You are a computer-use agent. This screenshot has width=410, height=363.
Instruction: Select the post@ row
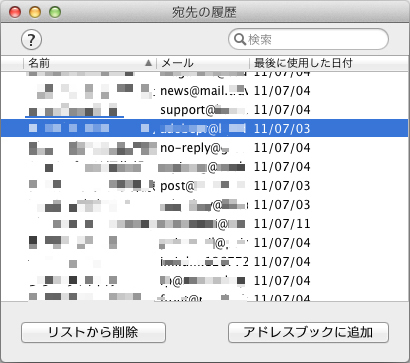click(x=205, y=186)
